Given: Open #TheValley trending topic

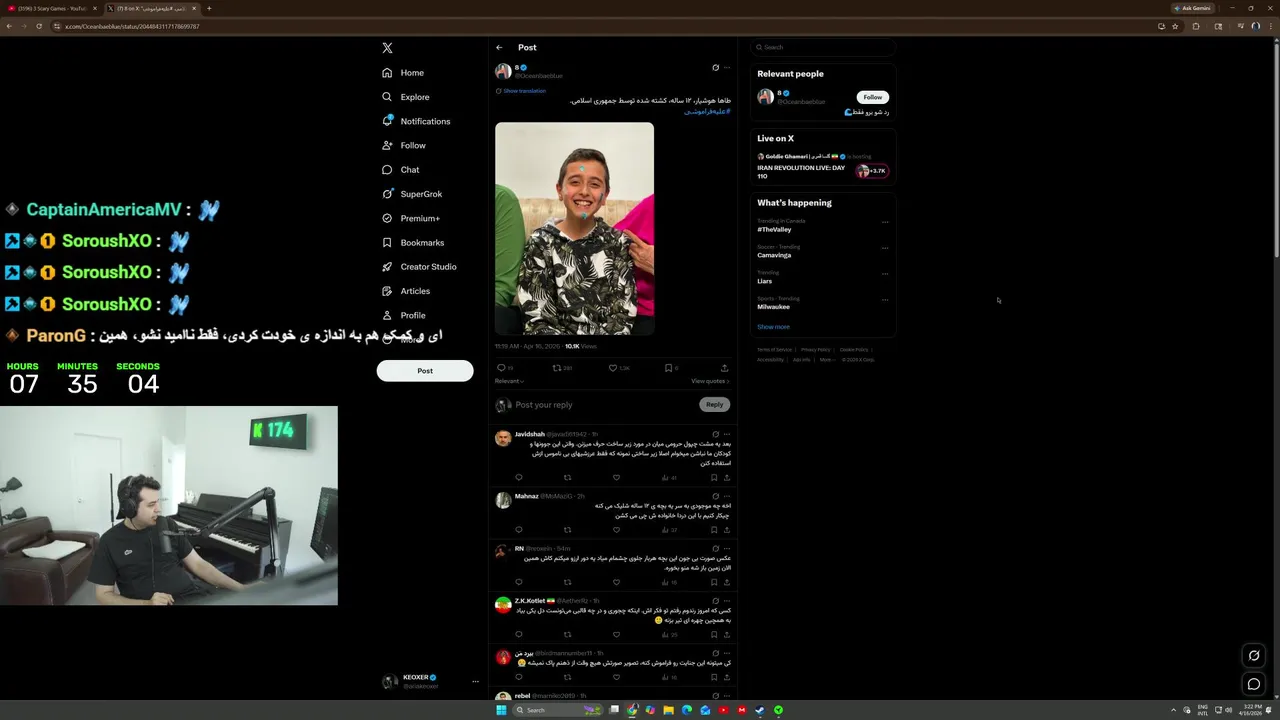Looking at the screenshot, I should (x=774, y=230).
